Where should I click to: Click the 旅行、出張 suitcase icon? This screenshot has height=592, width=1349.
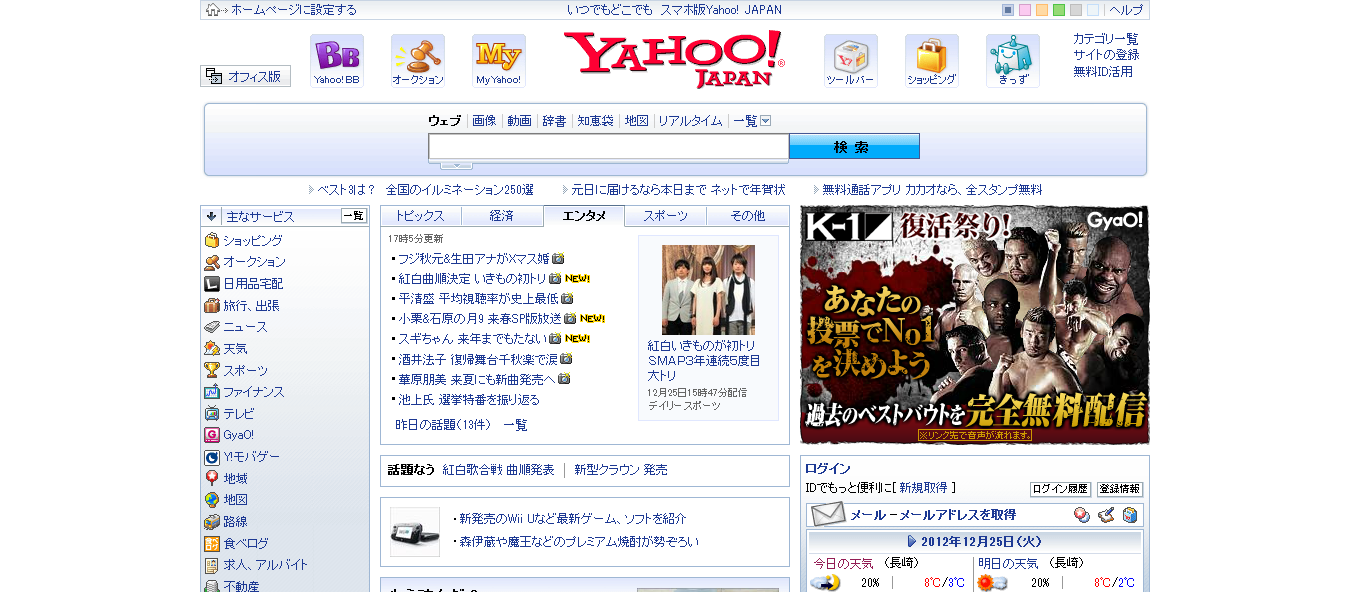tap(212, 305)
